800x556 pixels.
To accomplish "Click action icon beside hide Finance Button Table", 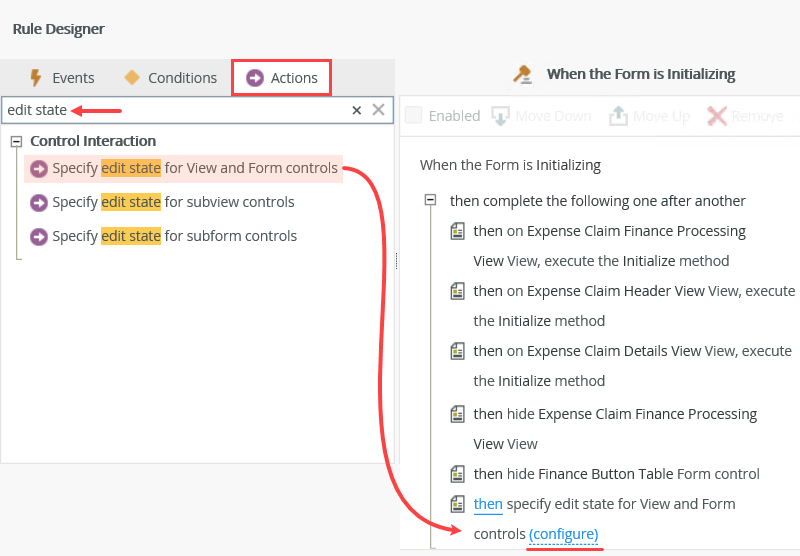I will [x=458, y=474].
